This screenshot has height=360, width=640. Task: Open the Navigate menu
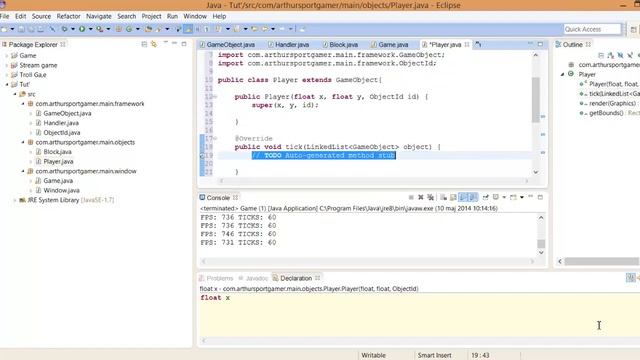tap(99, 16)
